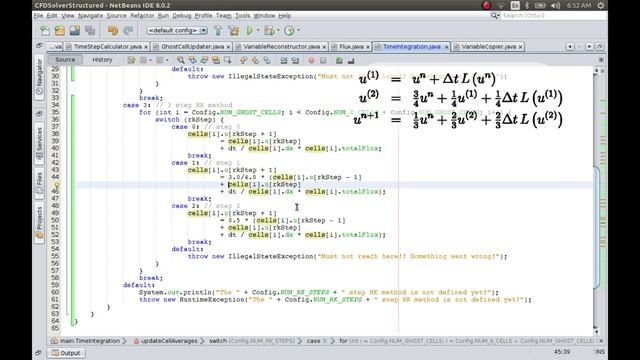Maximize the editor window with the restore icon

point(600,47)
